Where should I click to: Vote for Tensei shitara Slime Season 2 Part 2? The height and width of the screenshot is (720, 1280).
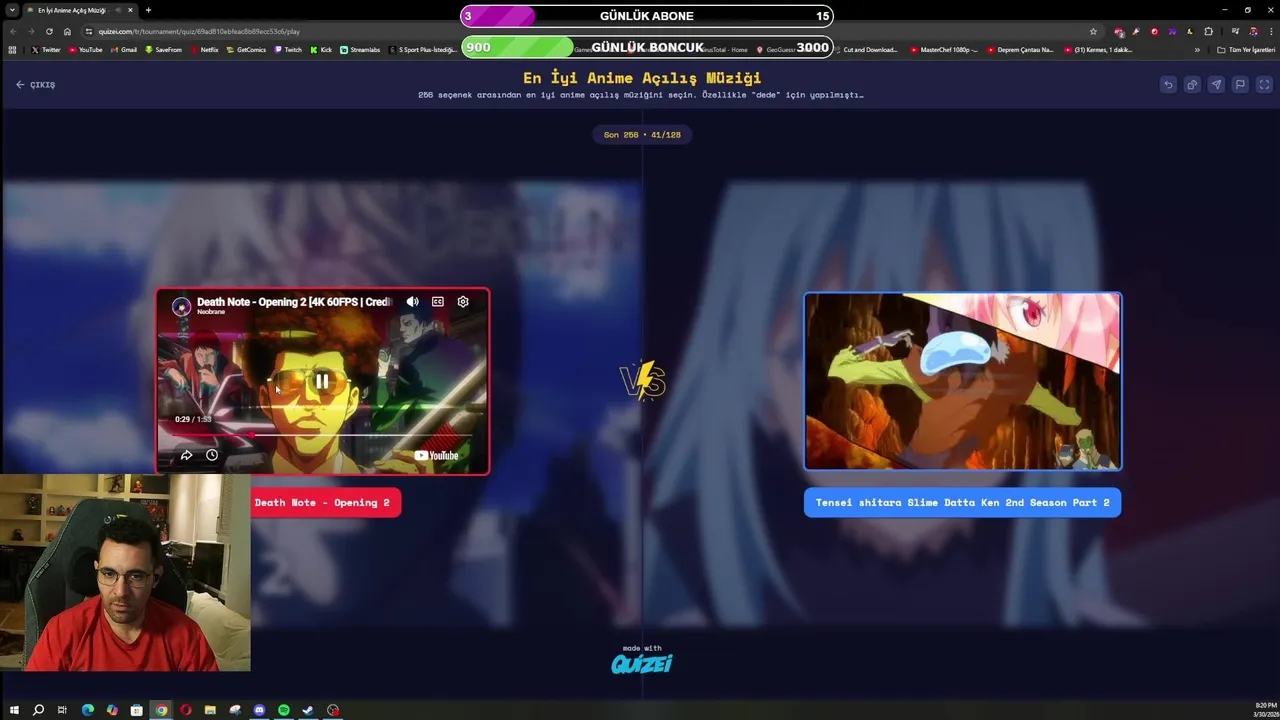[x=962, y=502]
